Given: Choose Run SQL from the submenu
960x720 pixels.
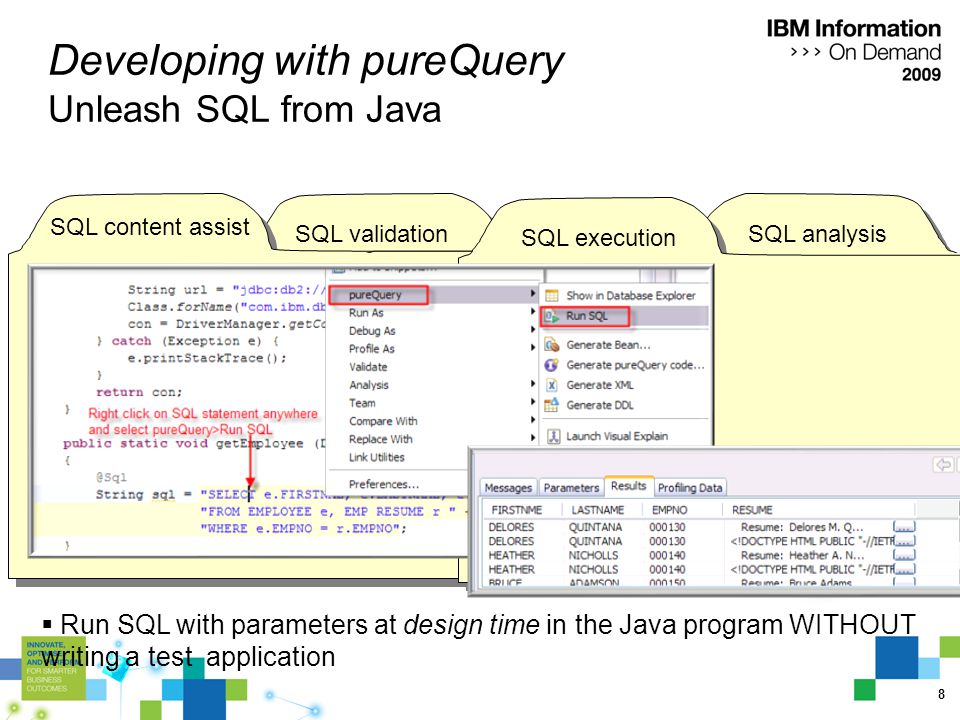Looking at the screenshot, I should (x=587, y=316).
